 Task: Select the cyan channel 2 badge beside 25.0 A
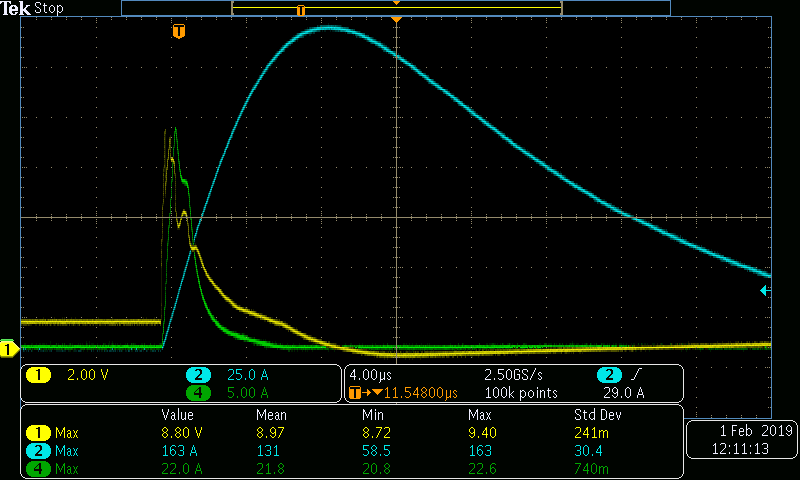coord(198,375)
